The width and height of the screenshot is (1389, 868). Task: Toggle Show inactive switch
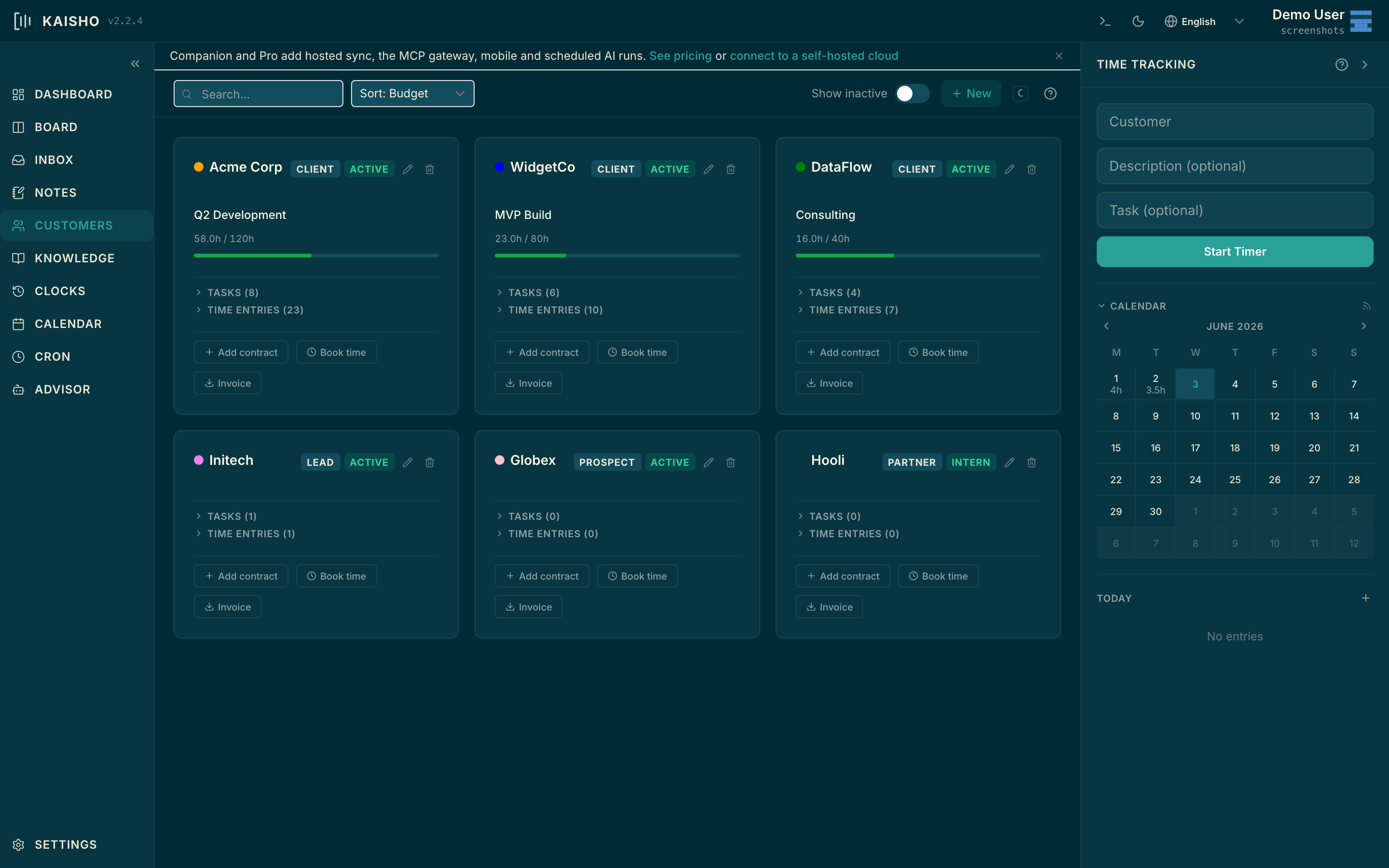click(912, 94)
